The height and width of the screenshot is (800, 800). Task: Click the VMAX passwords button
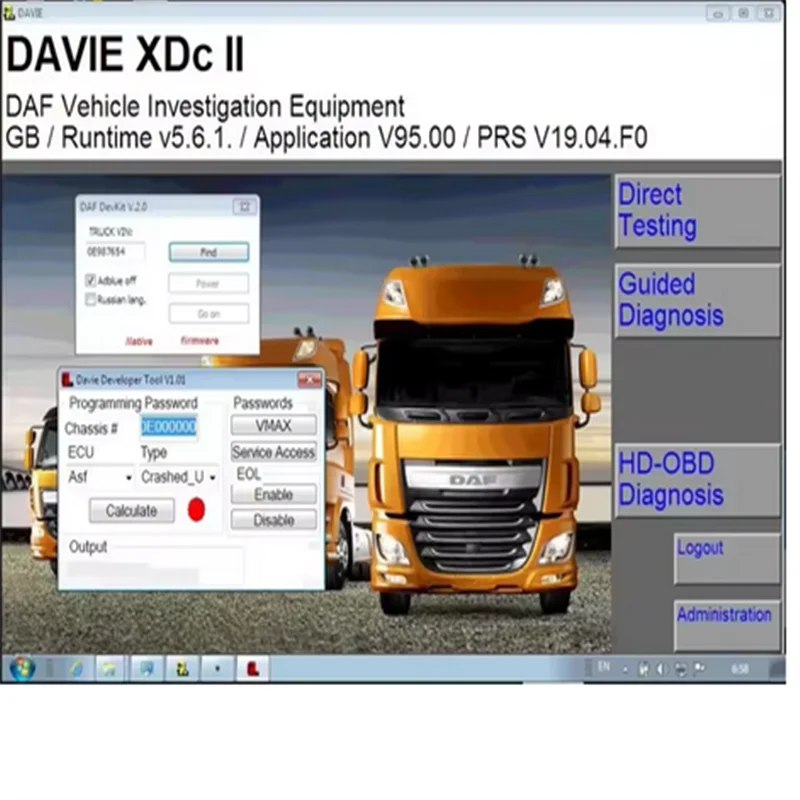[x=272, y=425]
